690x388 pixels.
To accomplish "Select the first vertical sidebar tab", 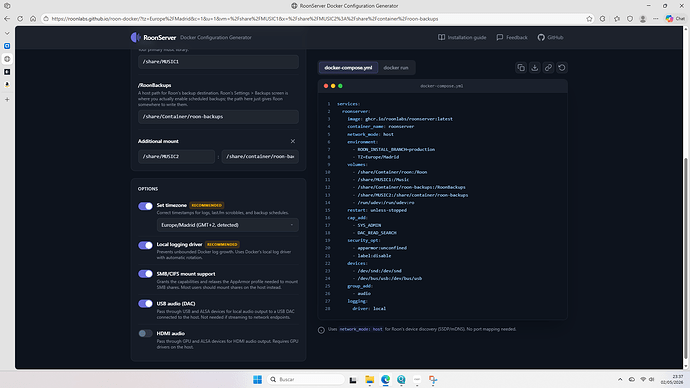I will coord(7,46).
